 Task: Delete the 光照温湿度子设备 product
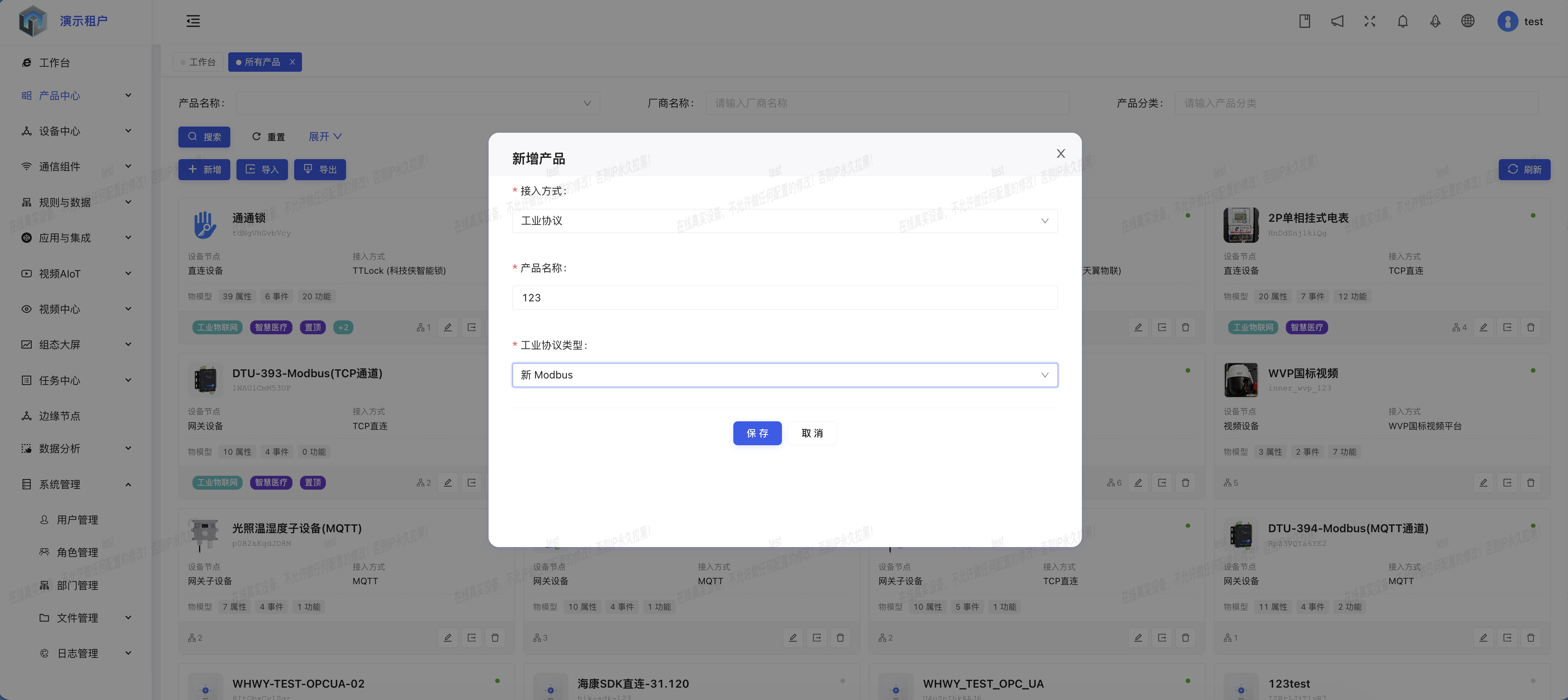click(495, 638)
